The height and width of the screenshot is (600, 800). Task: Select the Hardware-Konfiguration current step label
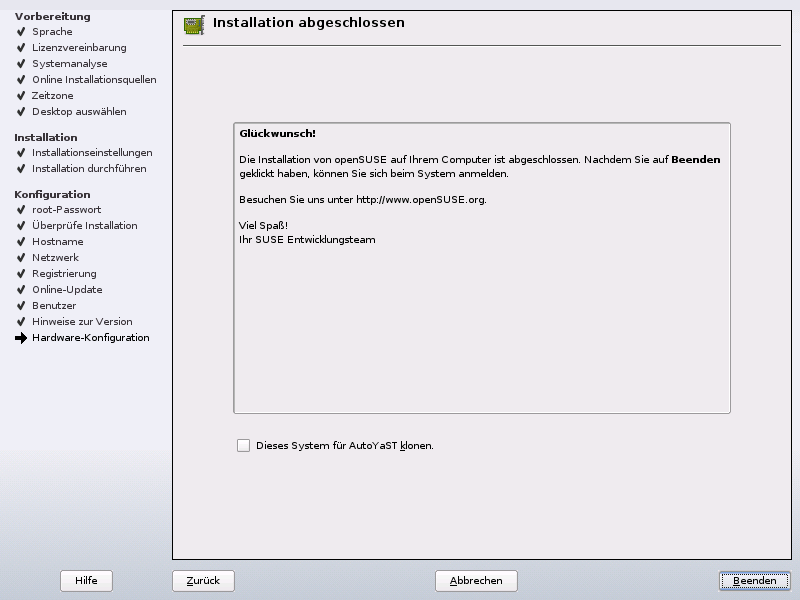coord(90,338)
